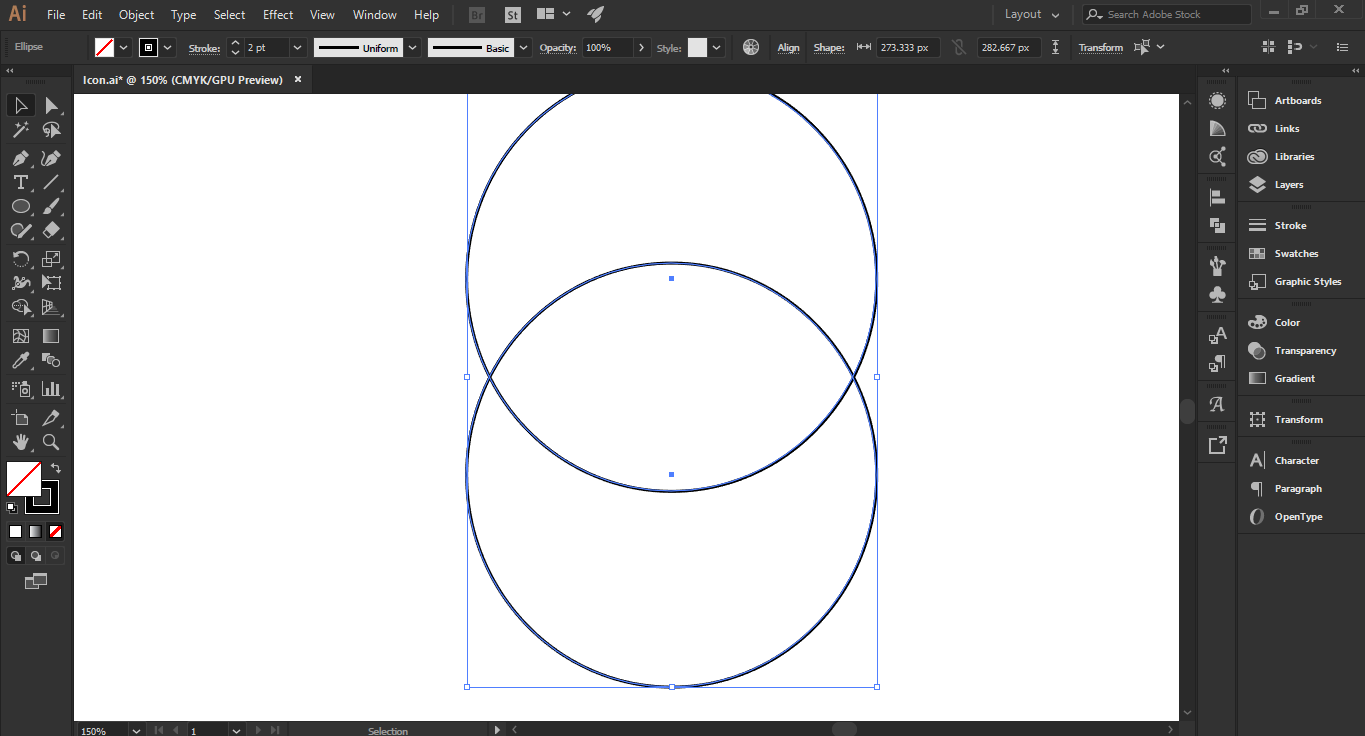Screen dimensions: 1365x736
Task: Pick the Paintbrush tool
Action: [51, 206]
